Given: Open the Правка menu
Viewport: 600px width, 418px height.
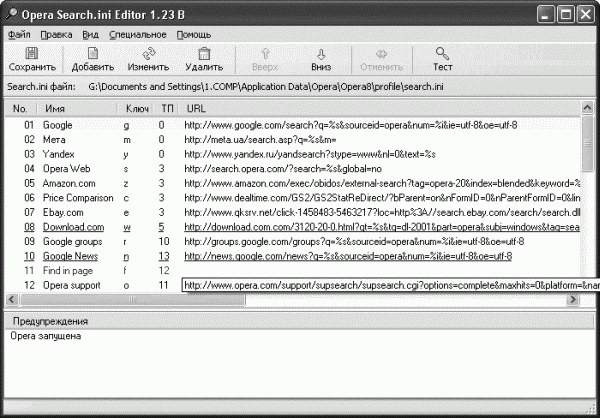Looking at the screenshot, I should pos(56,35).
